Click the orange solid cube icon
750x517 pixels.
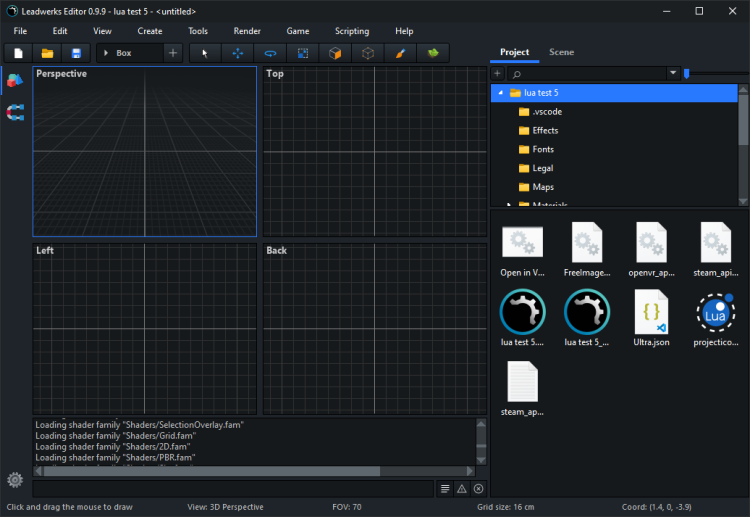coord(336,53)
